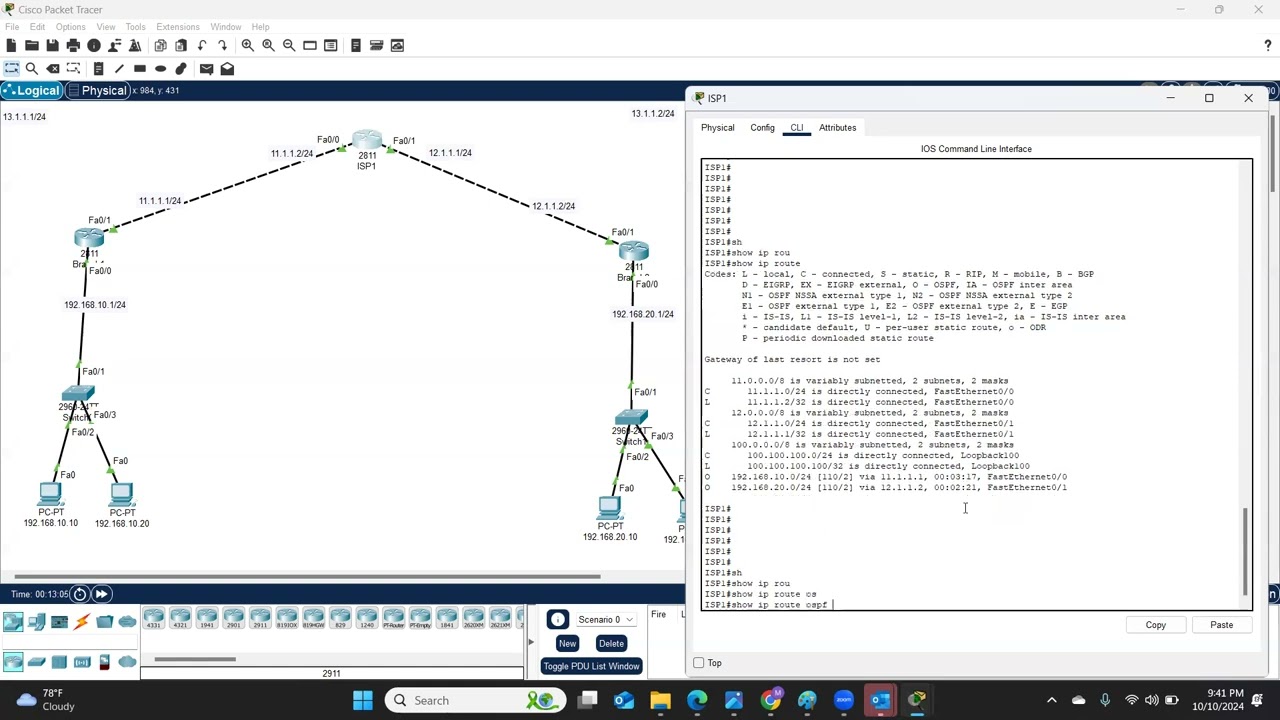This screenshot has height=720, width=1280.
Task: Open network information icon
Action: pyautogui.click(x=94, y=45)
